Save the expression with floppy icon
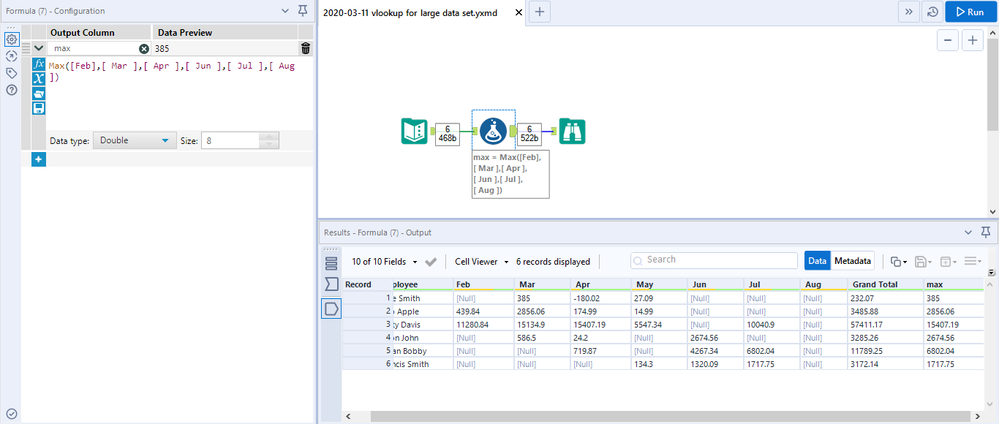 coord(39,108)
